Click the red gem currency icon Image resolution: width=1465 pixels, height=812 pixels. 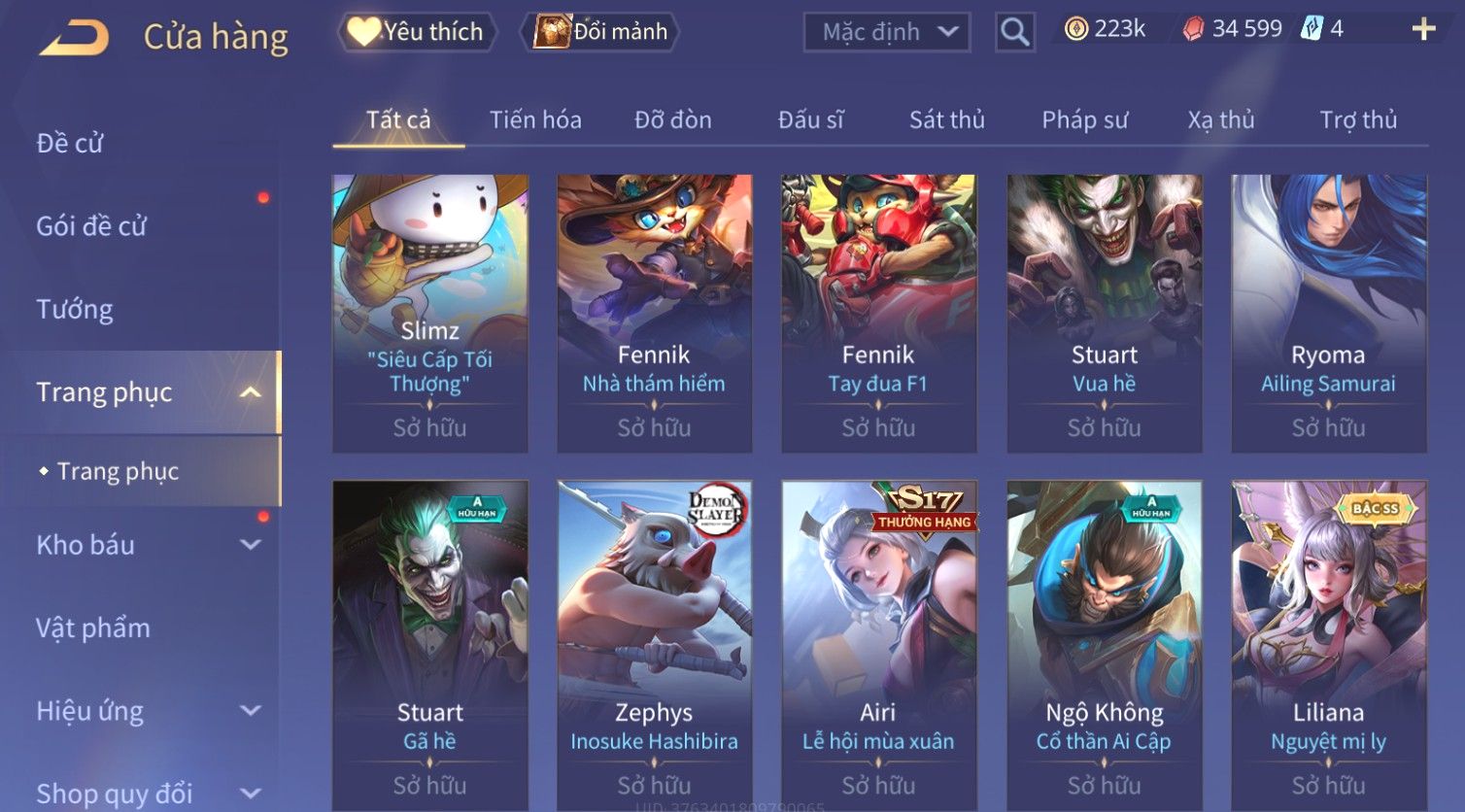point(1192,29)
